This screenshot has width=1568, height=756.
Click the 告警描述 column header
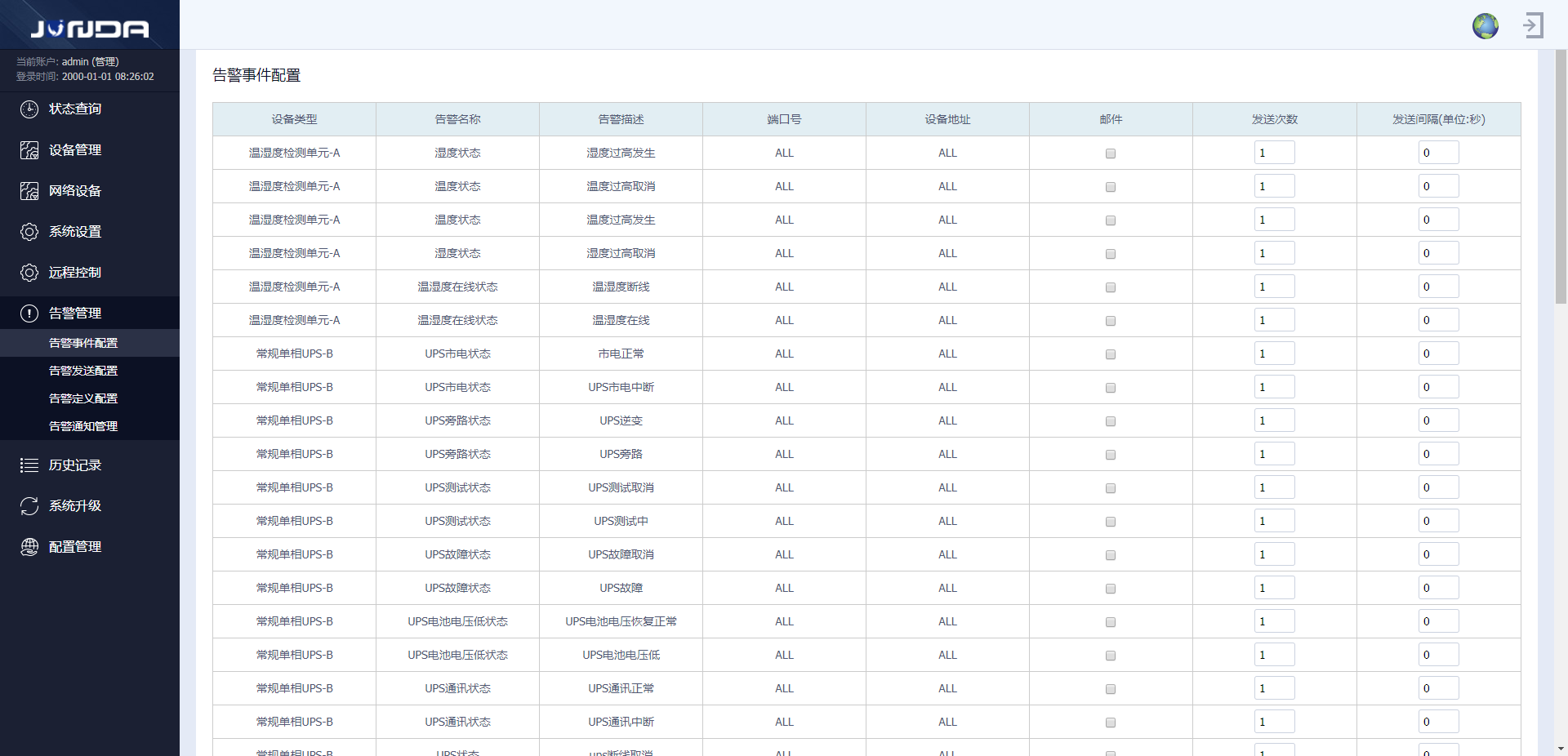tap(621, 119)
